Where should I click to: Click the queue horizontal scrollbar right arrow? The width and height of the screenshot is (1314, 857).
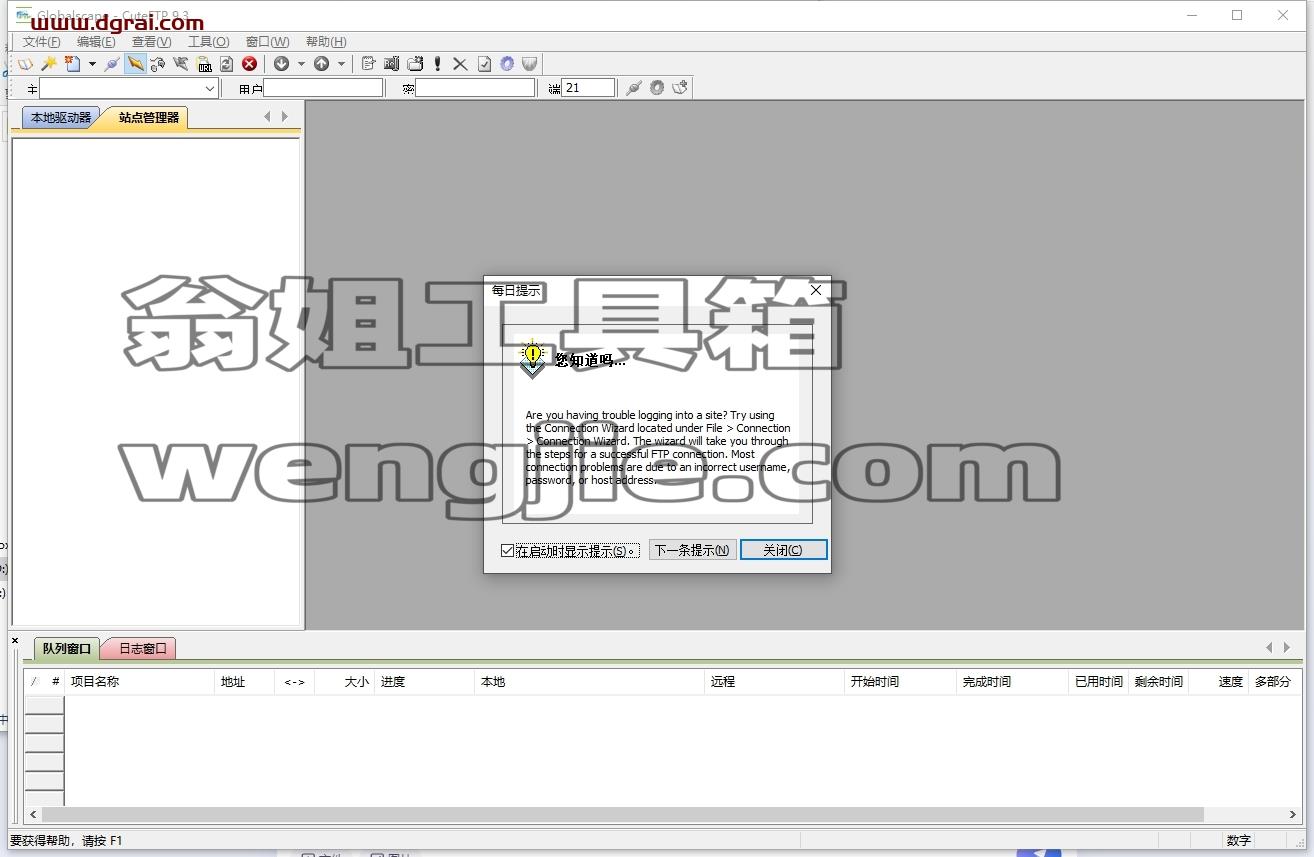(x=1293, y=815)
